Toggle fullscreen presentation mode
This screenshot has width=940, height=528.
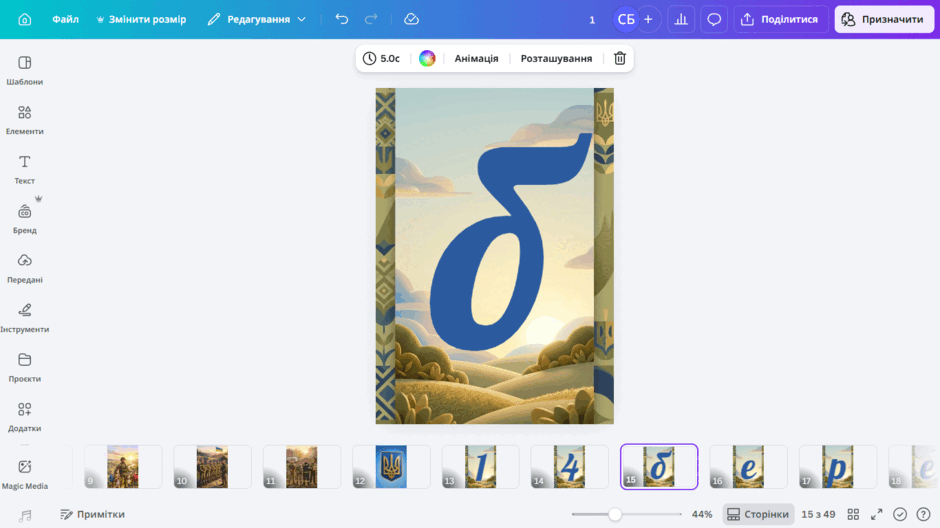876,514
